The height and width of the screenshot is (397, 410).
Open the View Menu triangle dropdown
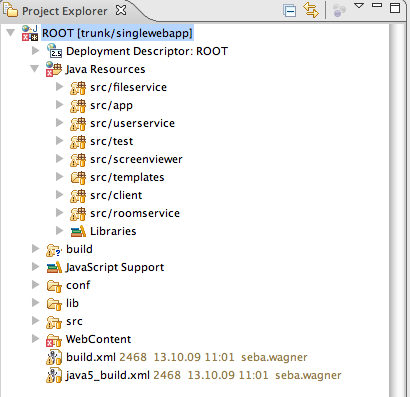(x=359, y=6)
